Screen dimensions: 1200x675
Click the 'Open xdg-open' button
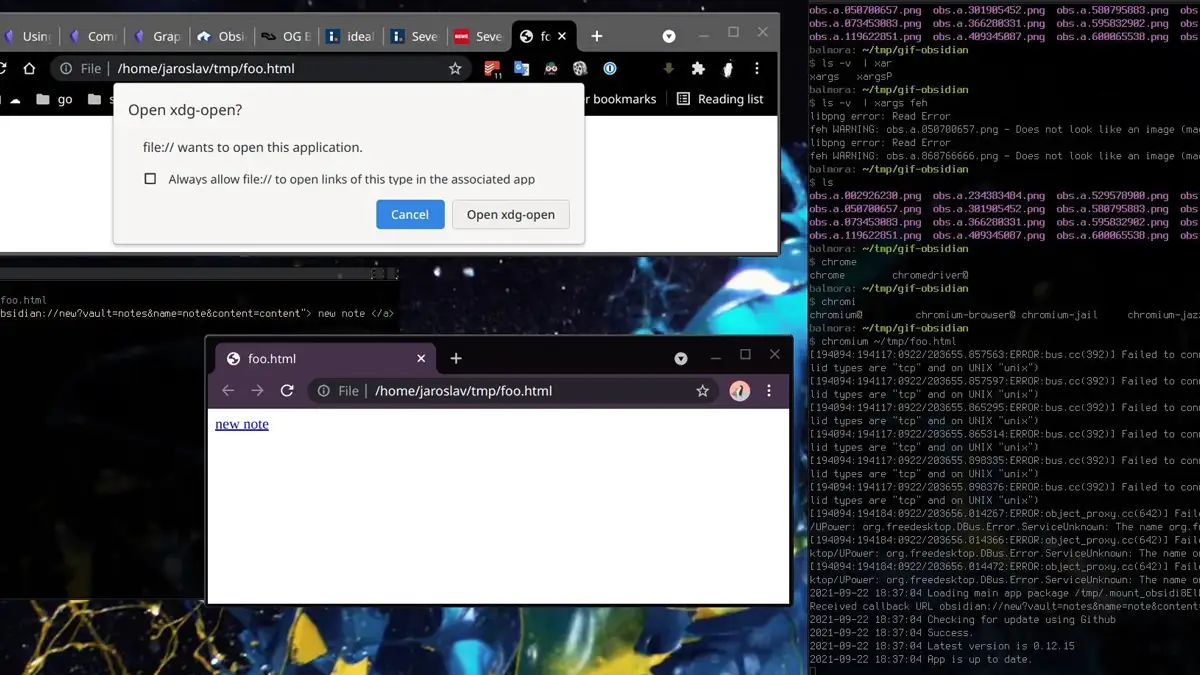(510, 214)
